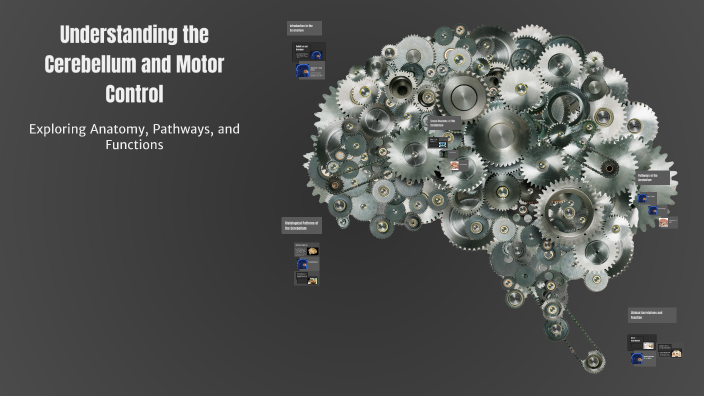The image size is (704, 396).
Task: Select first slide with tan brain under Histological Patterns
Action: coord(307,250)
